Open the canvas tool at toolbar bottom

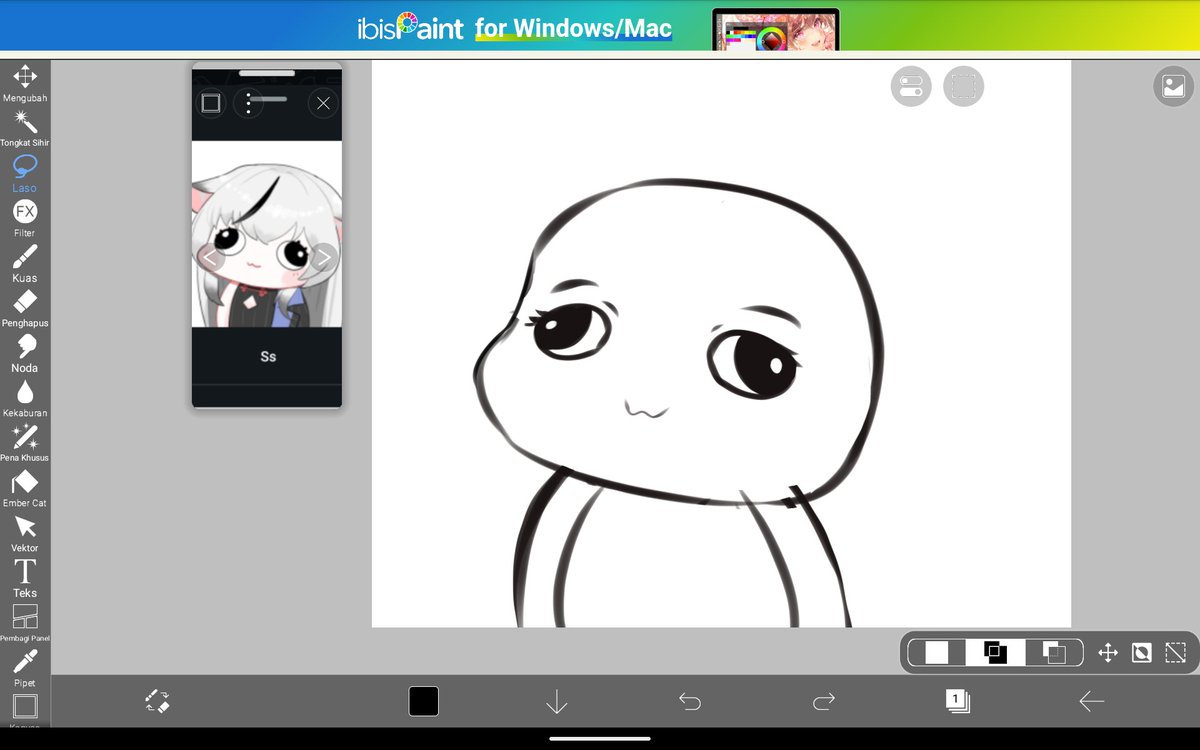pos(25,708)
